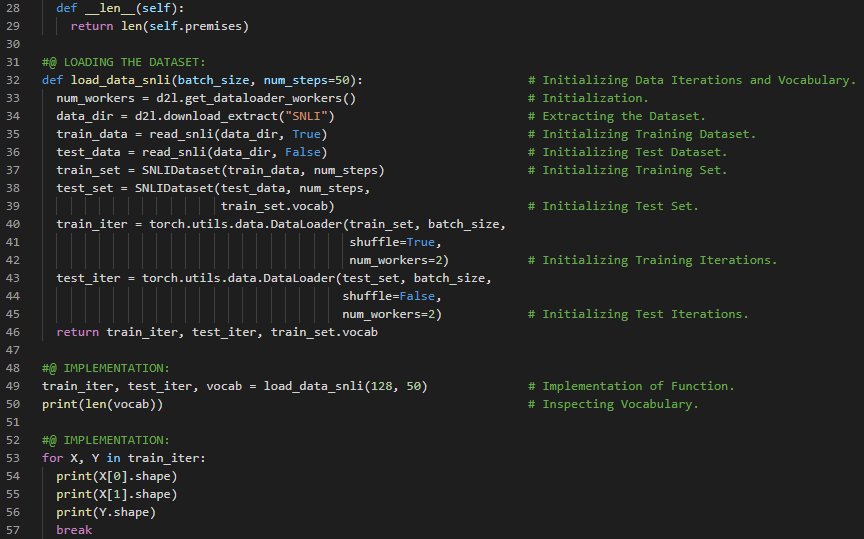Click the 'Extracting the Dataset' comment
This screenshot has width=864, height=539.
[623, 116]
